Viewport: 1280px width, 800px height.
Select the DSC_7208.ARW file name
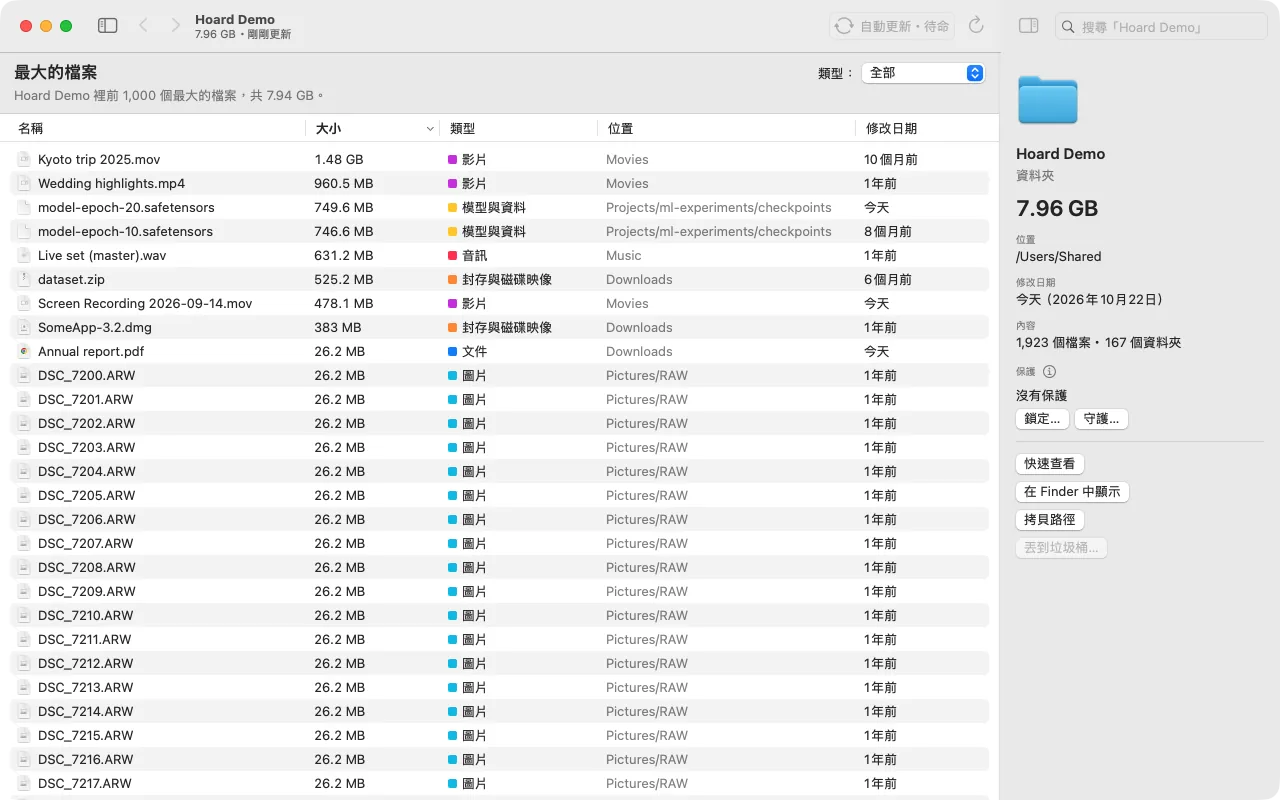coord(87,567)
